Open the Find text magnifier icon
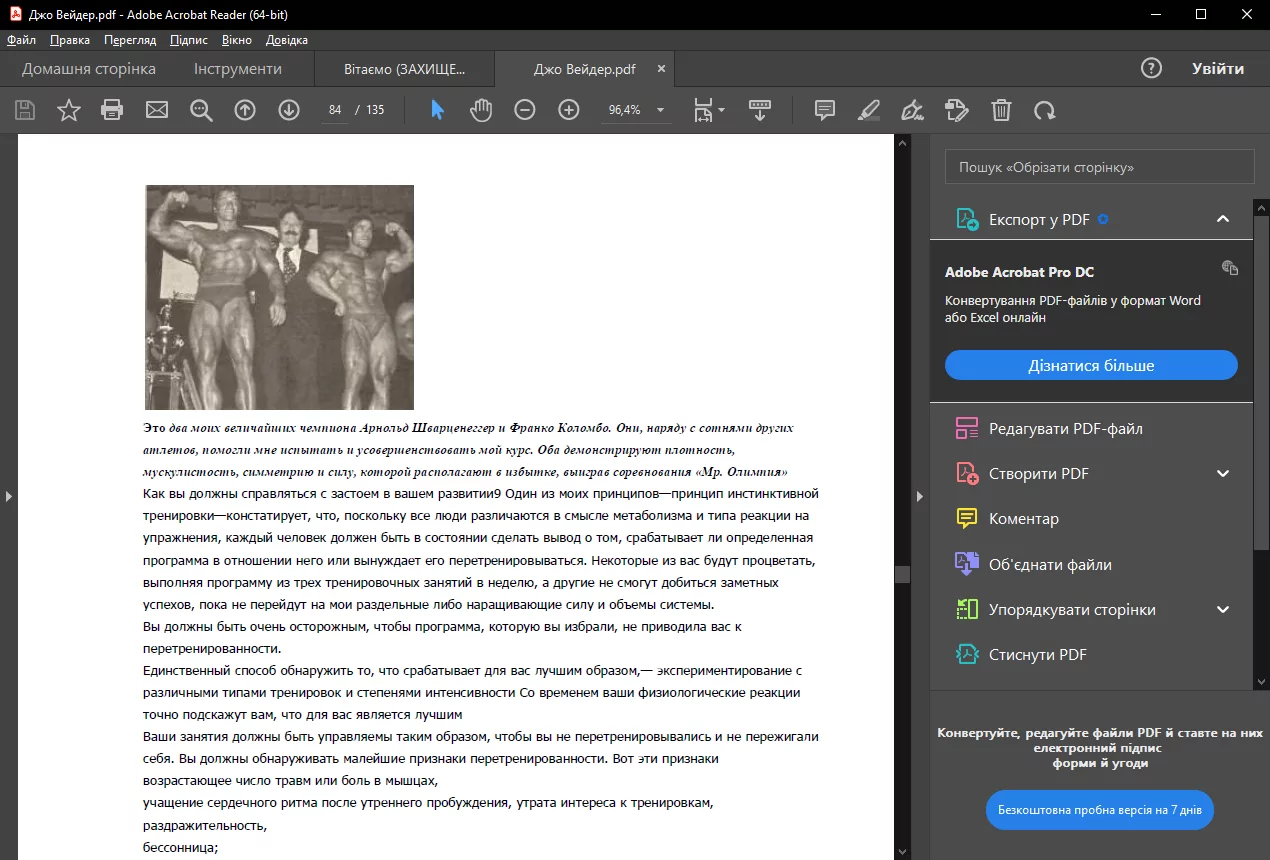The height and width of the screenshot is (860, 1270). pyautogui.click(x=201, y=110)
